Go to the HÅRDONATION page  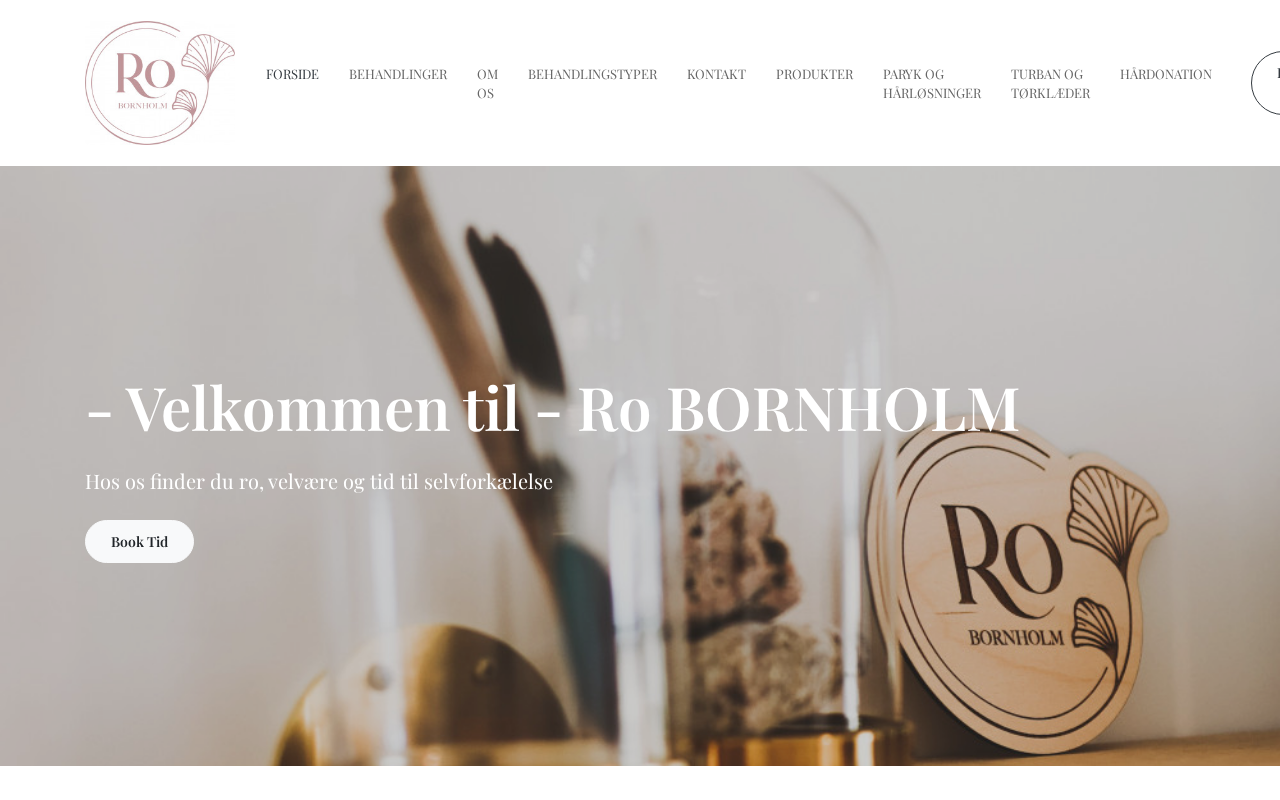coord(1166,74)
